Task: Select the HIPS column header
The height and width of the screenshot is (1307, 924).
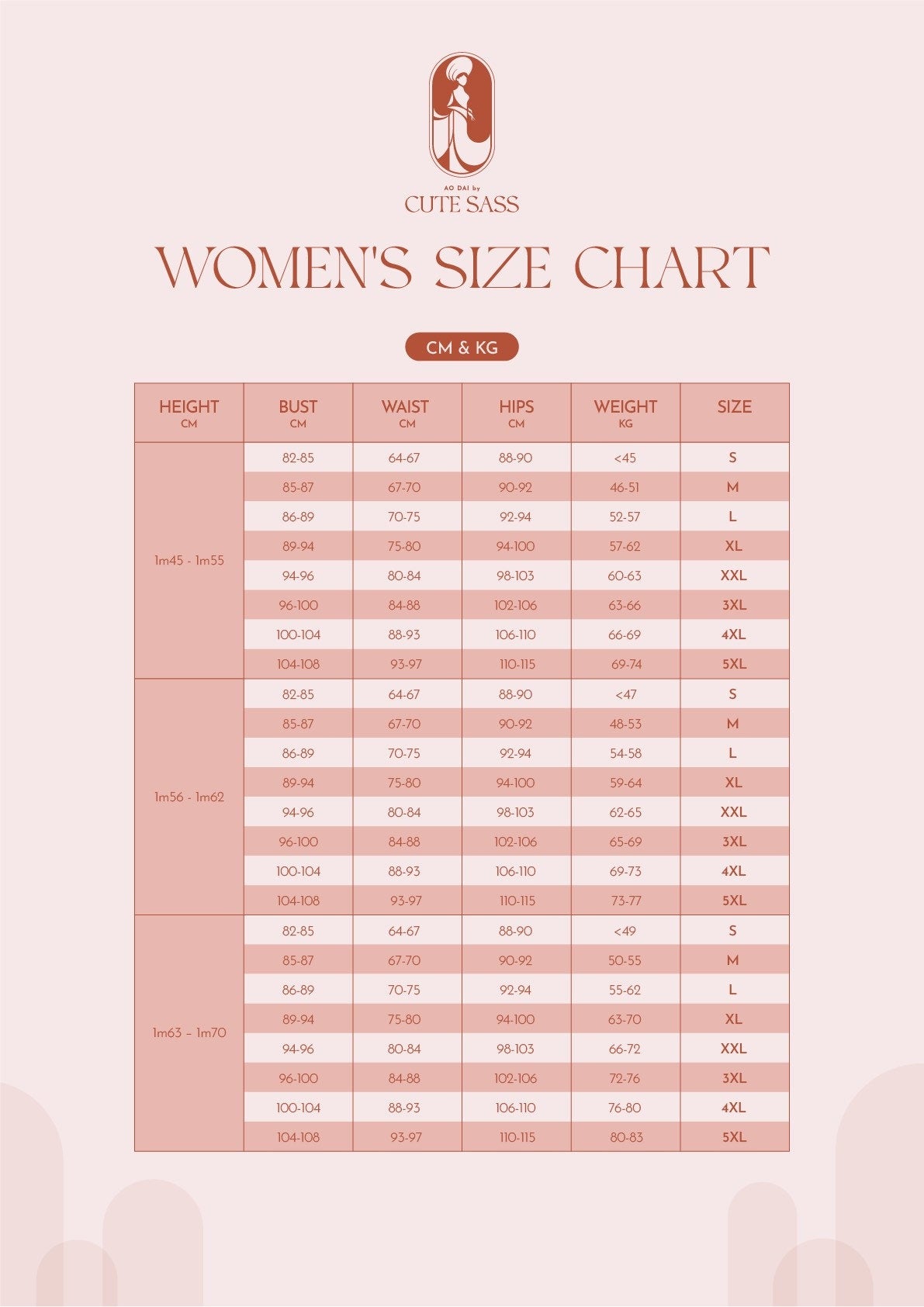Action: (x=516, y=413)
